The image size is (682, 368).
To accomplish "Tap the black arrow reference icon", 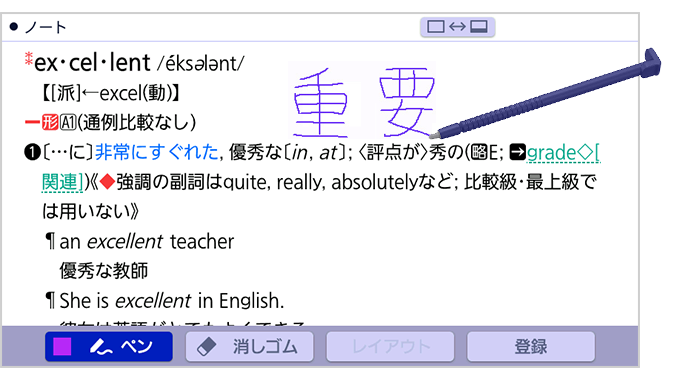I will pos(518,152).
